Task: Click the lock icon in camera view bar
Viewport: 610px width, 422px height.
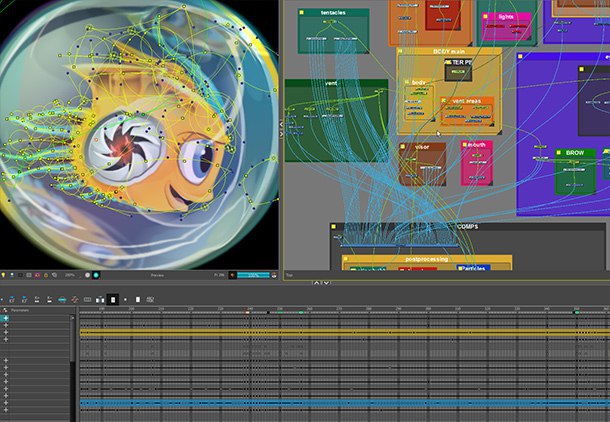Action: point(46,275)
